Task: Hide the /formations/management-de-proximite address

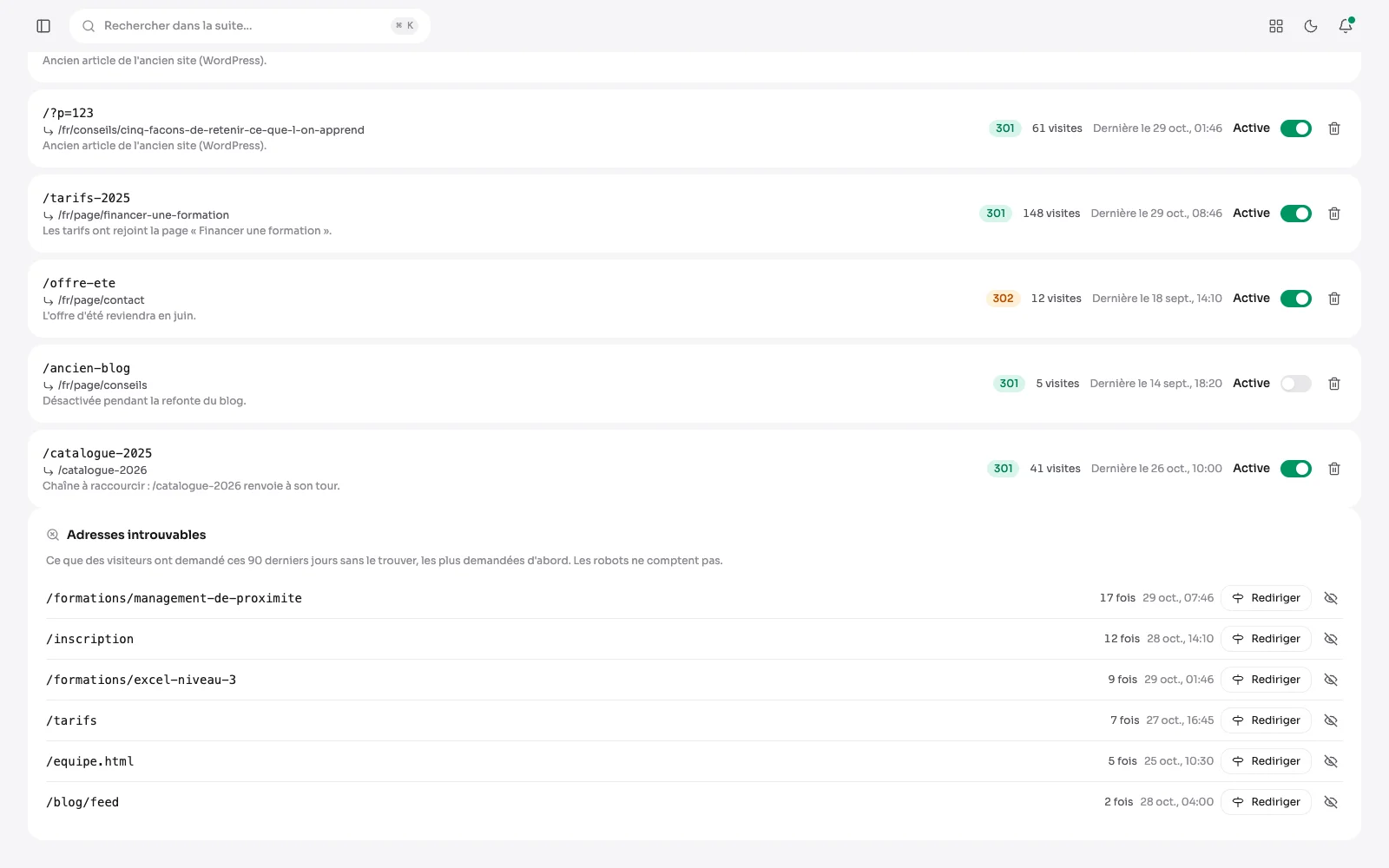Action: [1331, 598]
